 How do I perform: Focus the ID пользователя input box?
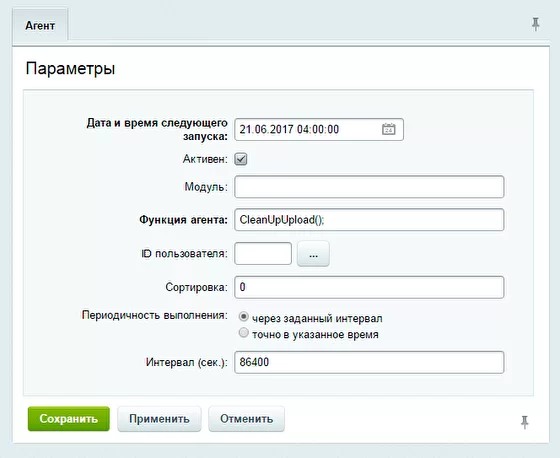(x=263, y=254)
